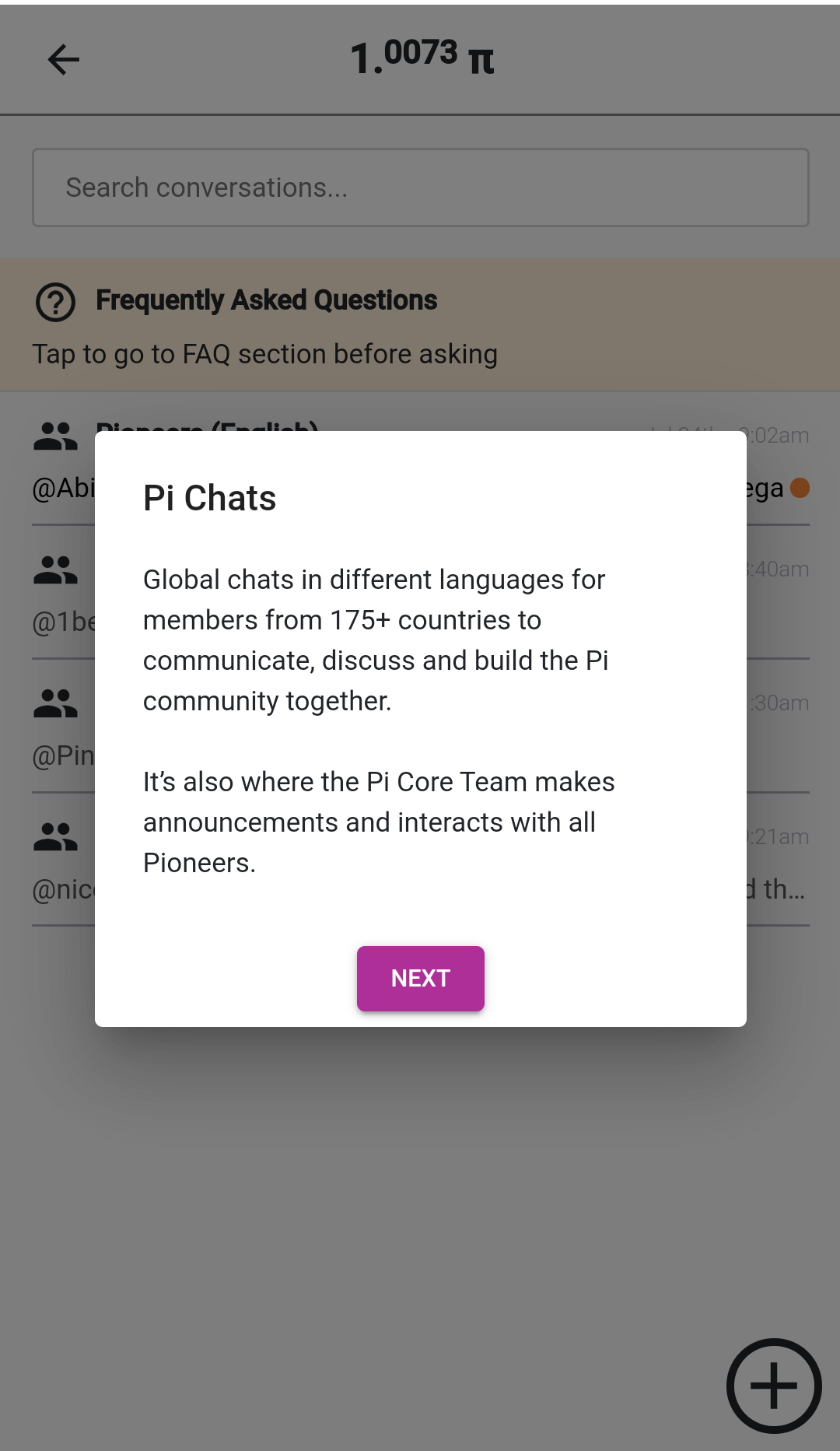Tap the FAQ question mark icon
Image resolution: width=840 pixels, height=1451 pixels.
55,302
